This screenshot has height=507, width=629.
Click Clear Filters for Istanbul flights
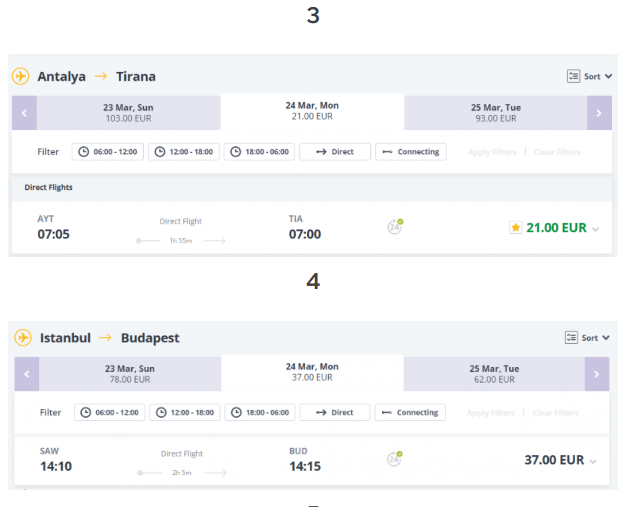point(555,413)
